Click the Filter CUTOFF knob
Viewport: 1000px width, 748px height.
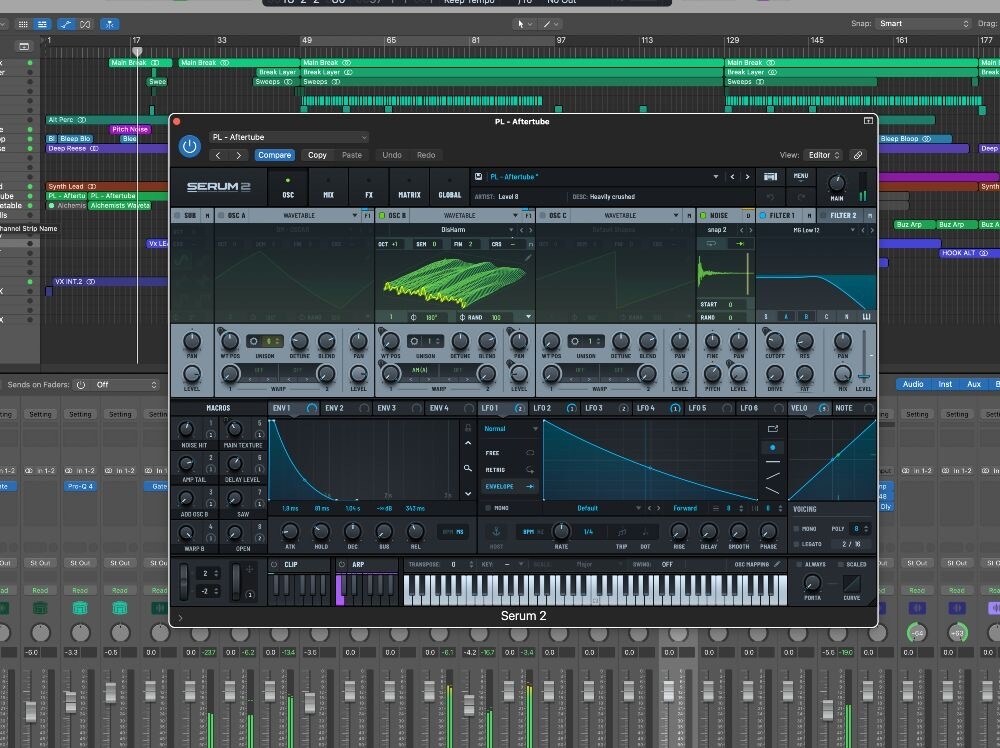(774, 342)
